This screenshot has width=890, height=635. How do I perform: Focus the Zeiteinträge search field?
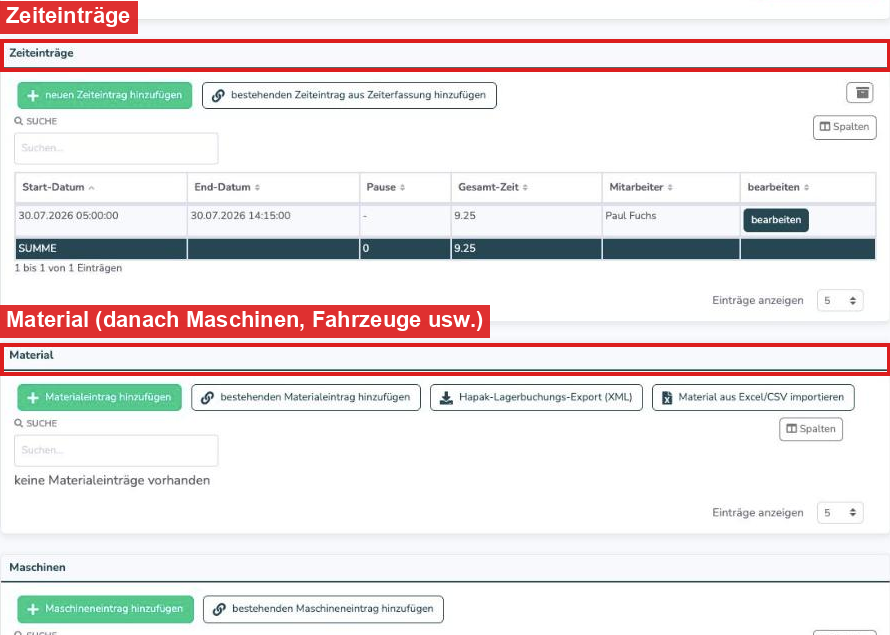[x=116, y=149]
